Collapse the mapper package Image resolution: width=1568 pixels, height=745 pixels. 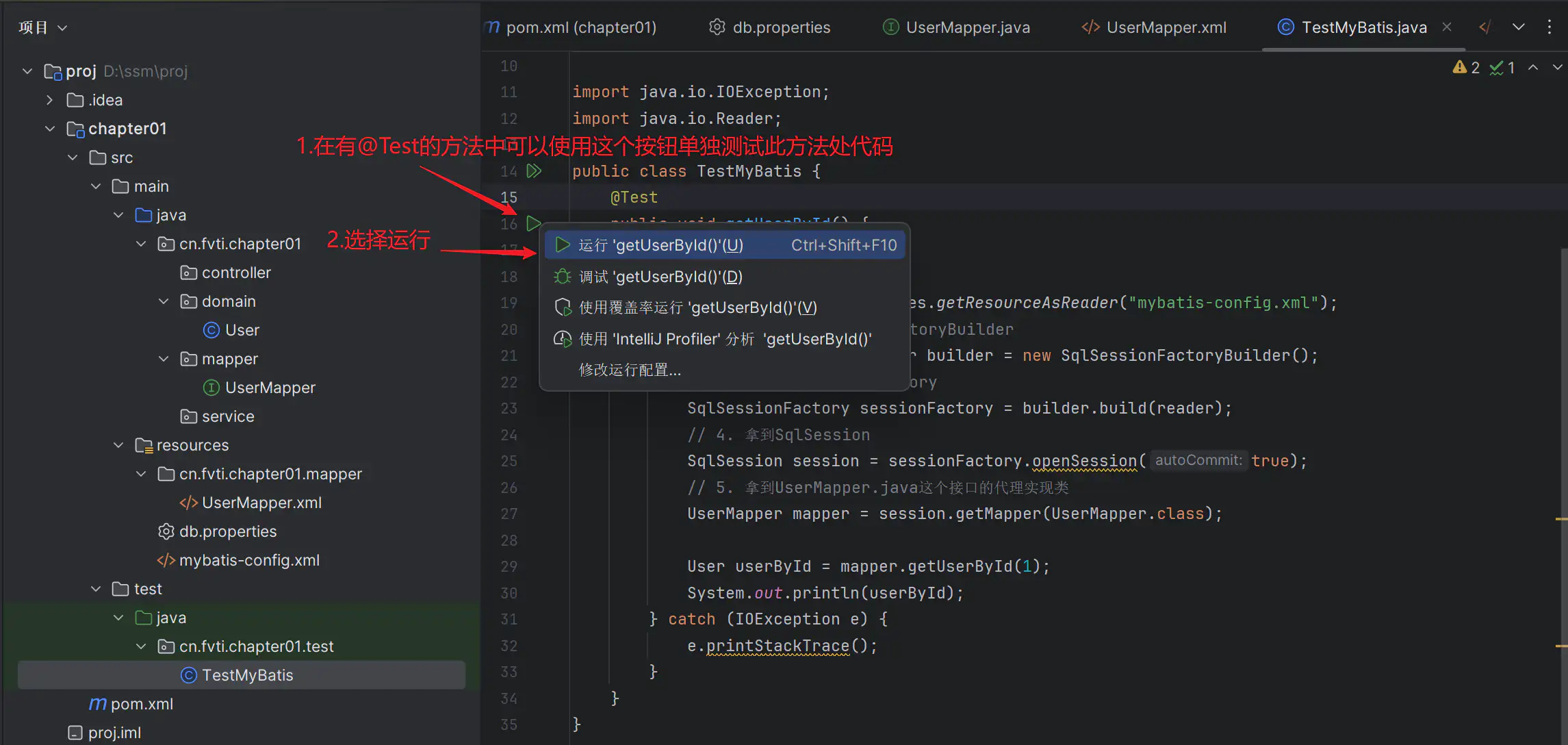(164, 359)
